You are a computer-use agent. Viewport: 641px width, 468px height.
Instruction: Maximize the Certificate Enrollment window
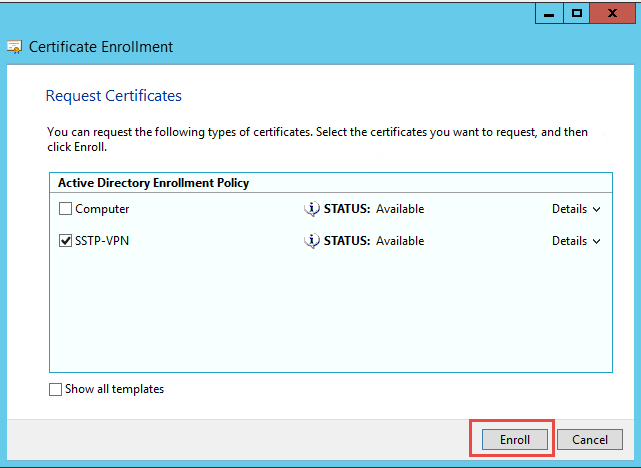point(577,13)
